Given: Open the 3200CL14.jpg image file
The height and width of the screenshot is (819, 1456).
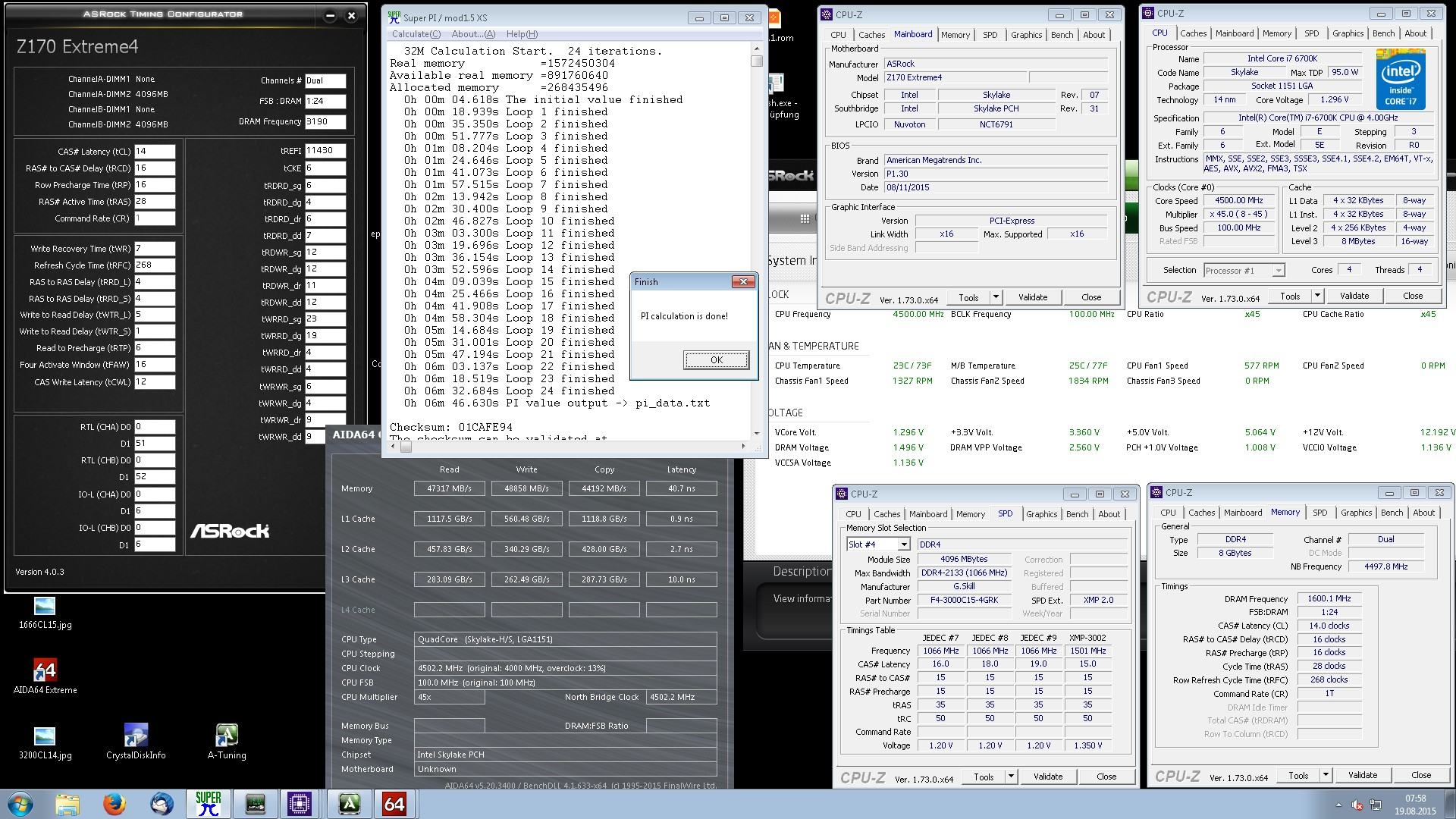Looking at the screenshot, I should 45,736.
